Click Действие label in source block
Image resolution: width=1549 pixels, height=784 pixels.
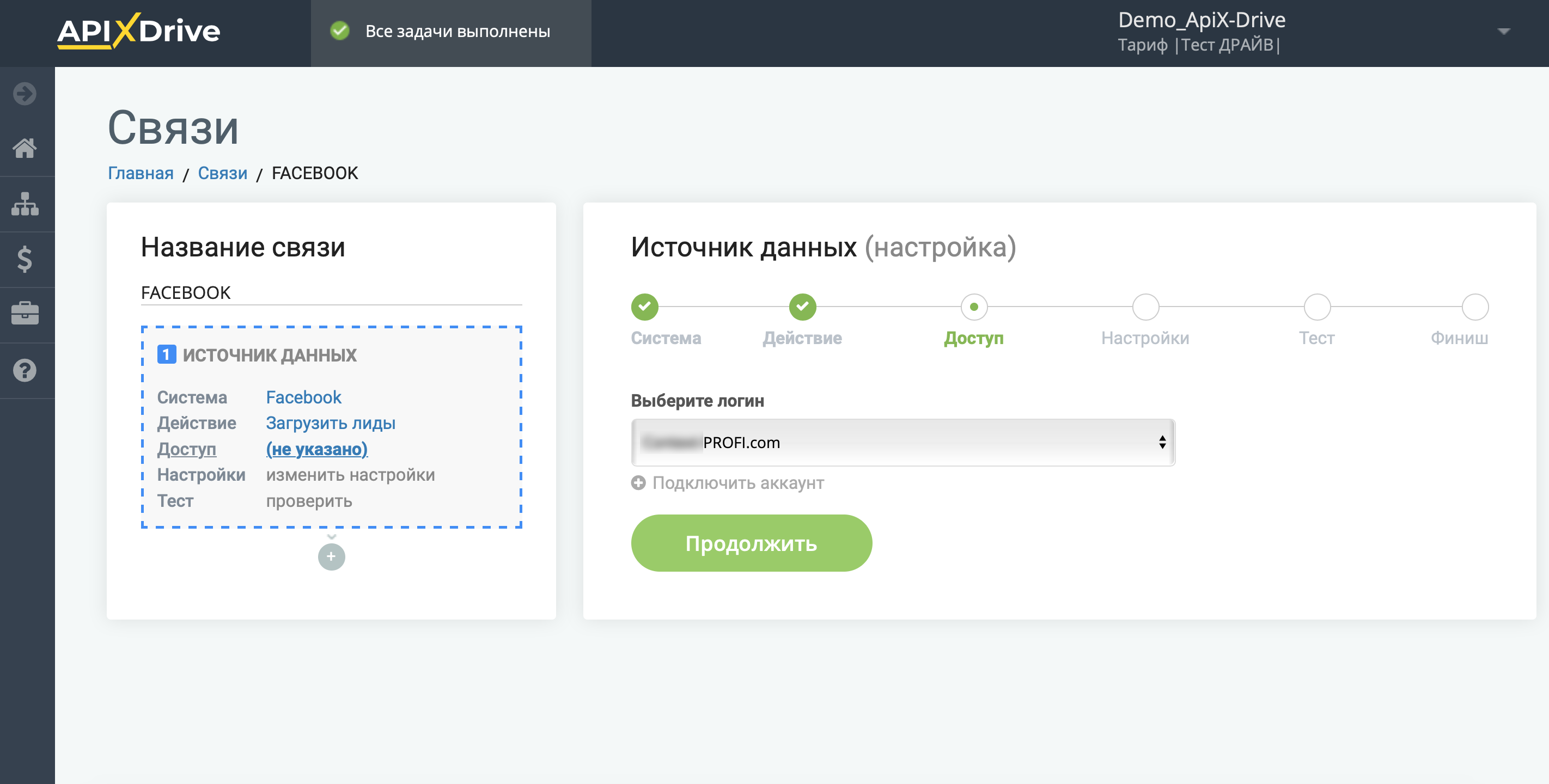(x=197, y=423)
